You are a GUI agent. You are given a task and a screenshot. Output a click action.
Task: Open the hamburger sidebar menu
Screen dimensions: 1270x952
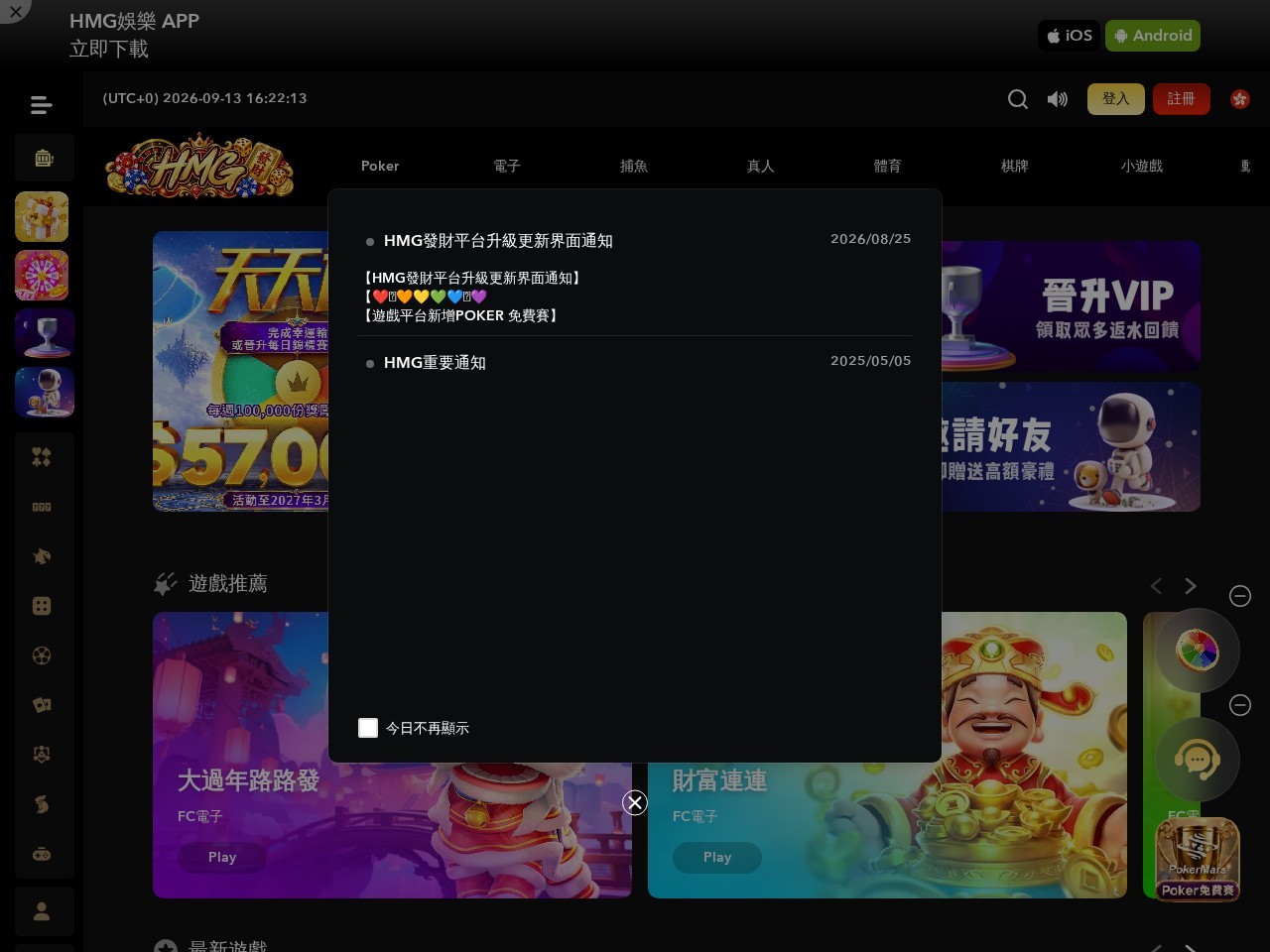point(42,105)
